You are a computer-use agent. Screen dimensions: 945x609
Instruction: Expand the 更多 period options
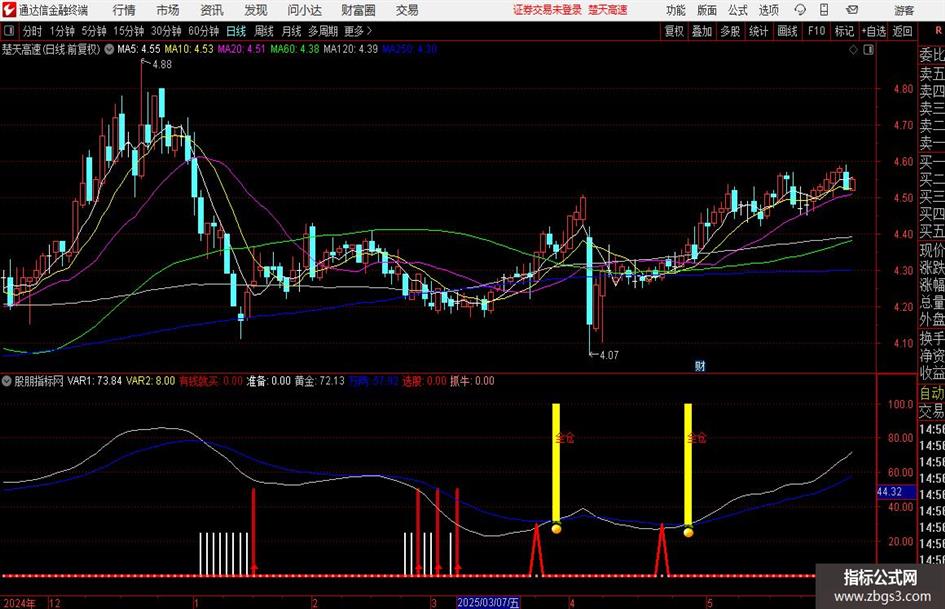tap(359, 31)
